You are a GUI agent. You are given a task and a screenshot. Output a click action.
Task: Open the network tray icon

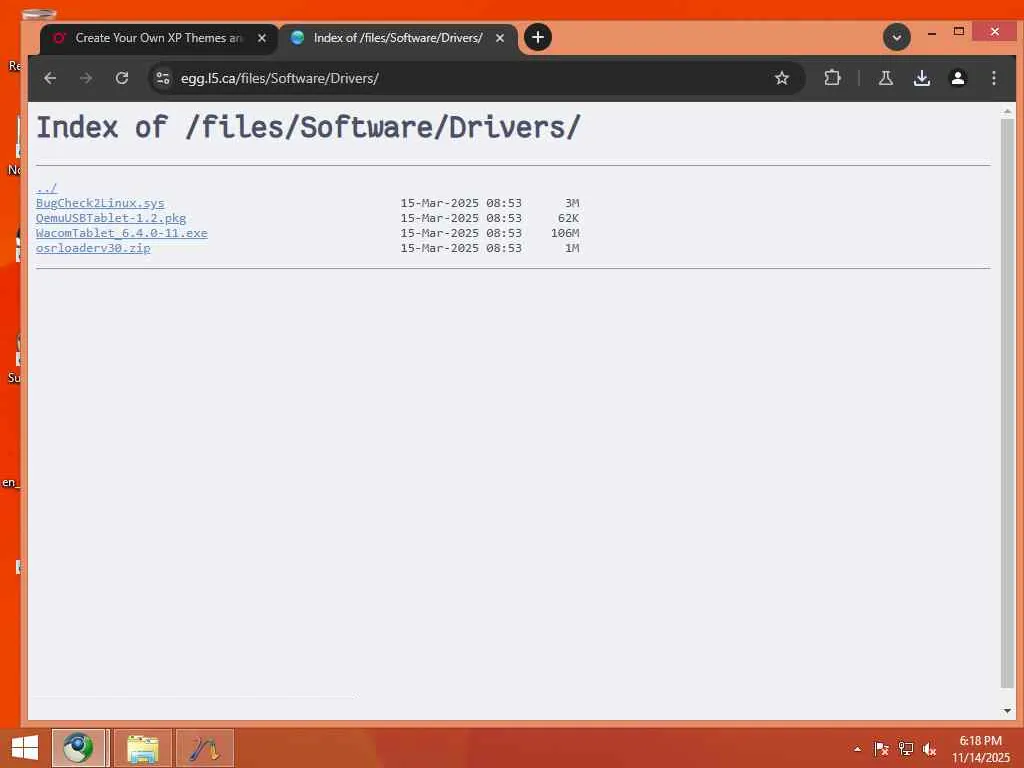905,749
